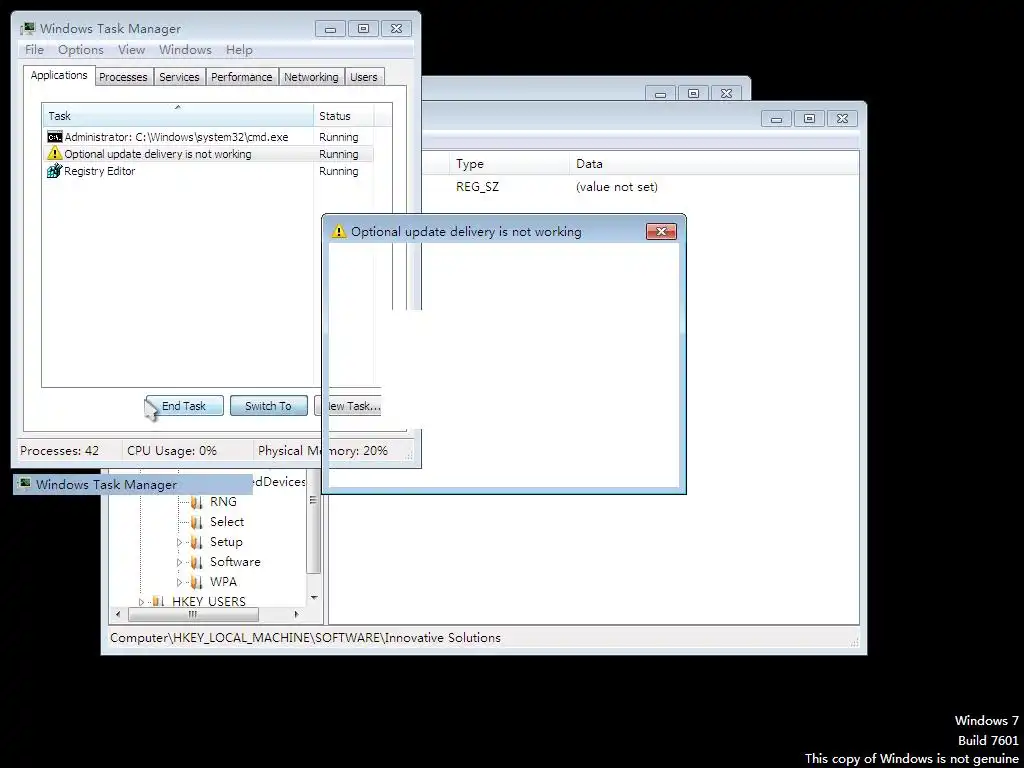Click the Registry tree scroll down arrow

(314, 598)
